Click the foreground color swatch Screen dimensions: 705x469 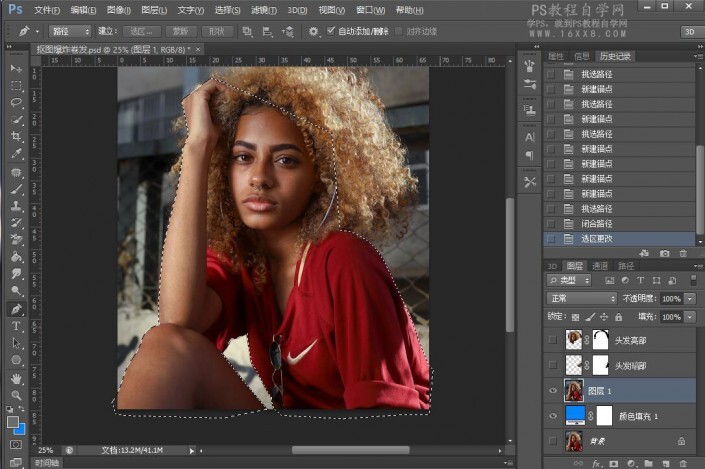[13, 419]
